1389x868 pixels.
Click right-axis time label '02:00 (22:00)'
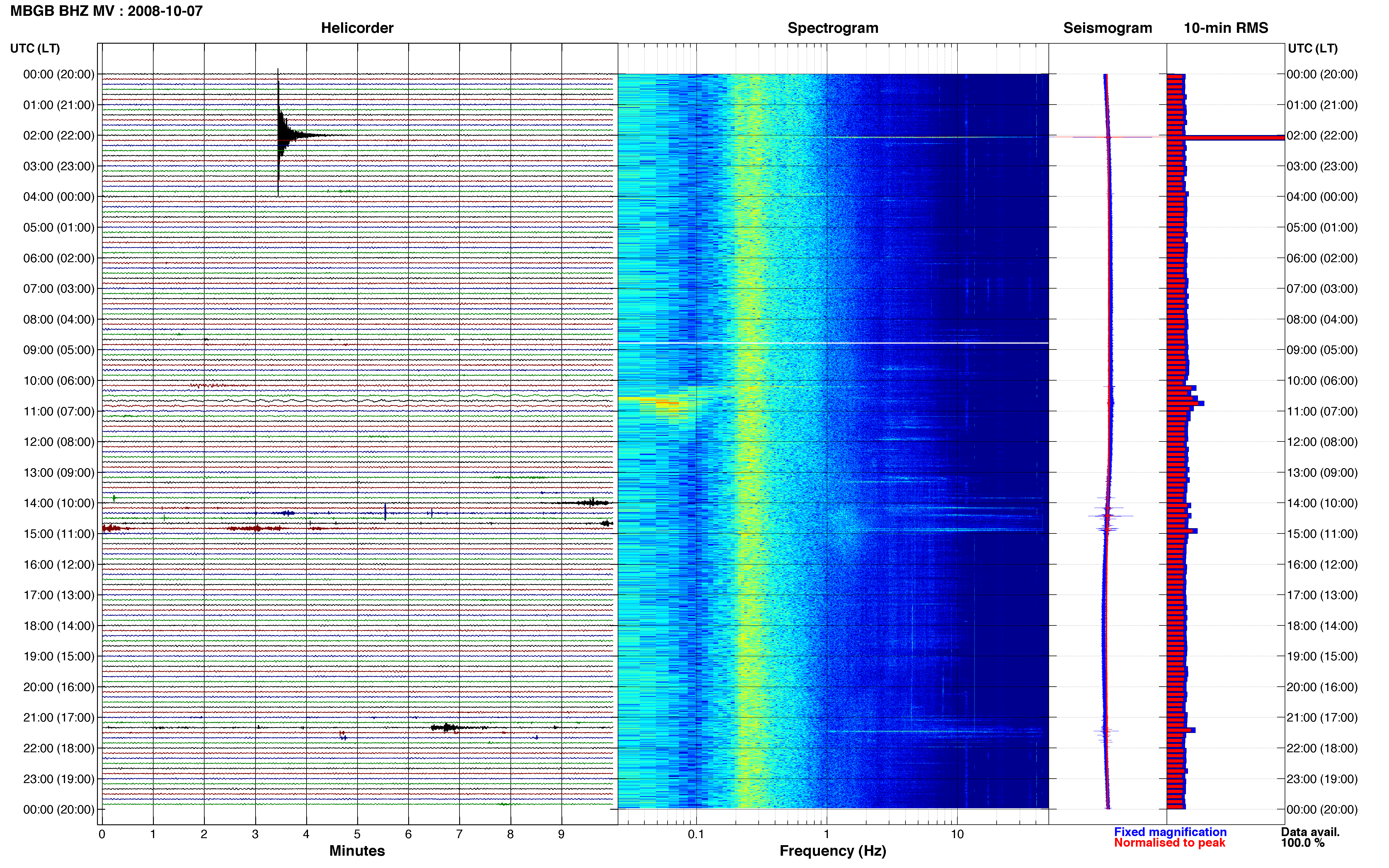pos(1322,135)
